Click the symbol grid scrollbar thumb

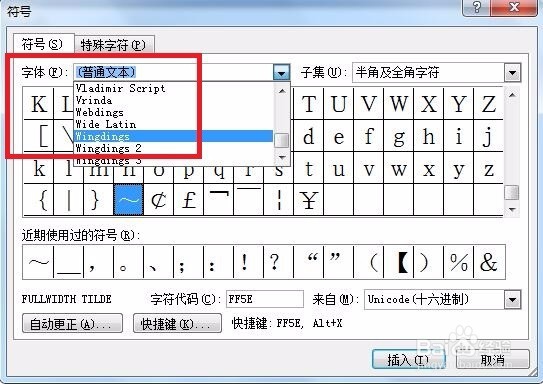coord(512,192)
